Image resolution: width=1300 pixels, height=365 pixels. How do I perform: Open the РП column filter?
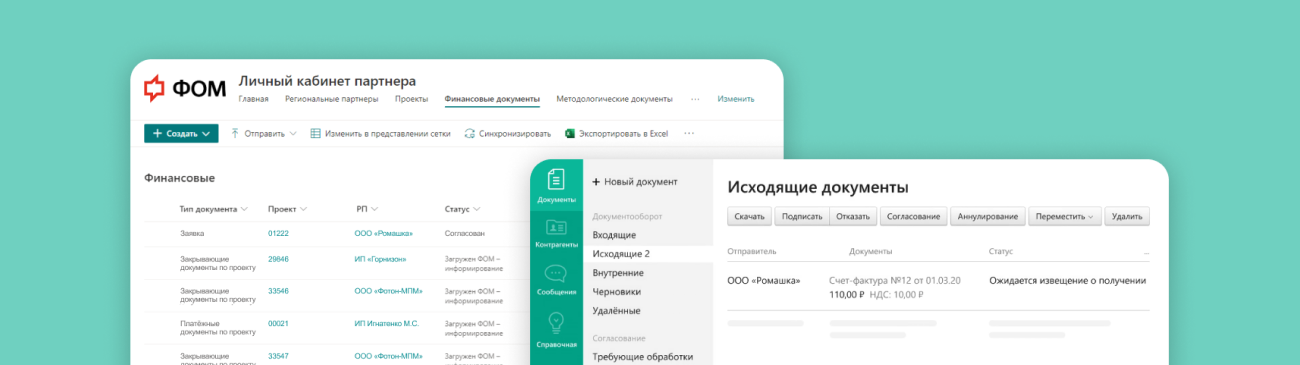coord(367,209)
